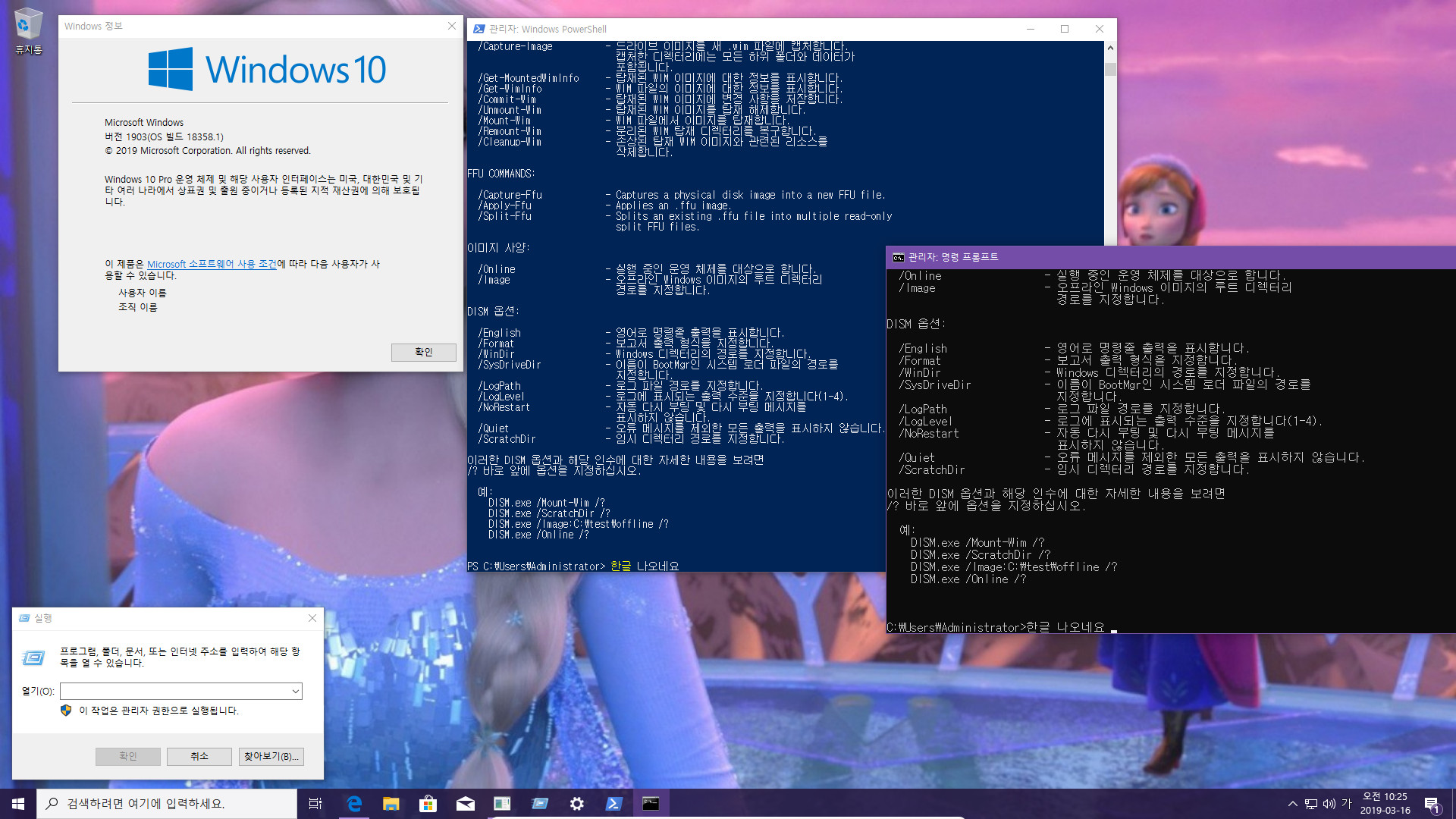Viewport: 1456px width, 819px height.
Task: Switch to the winver taskbar item
Action: [503, 804]
